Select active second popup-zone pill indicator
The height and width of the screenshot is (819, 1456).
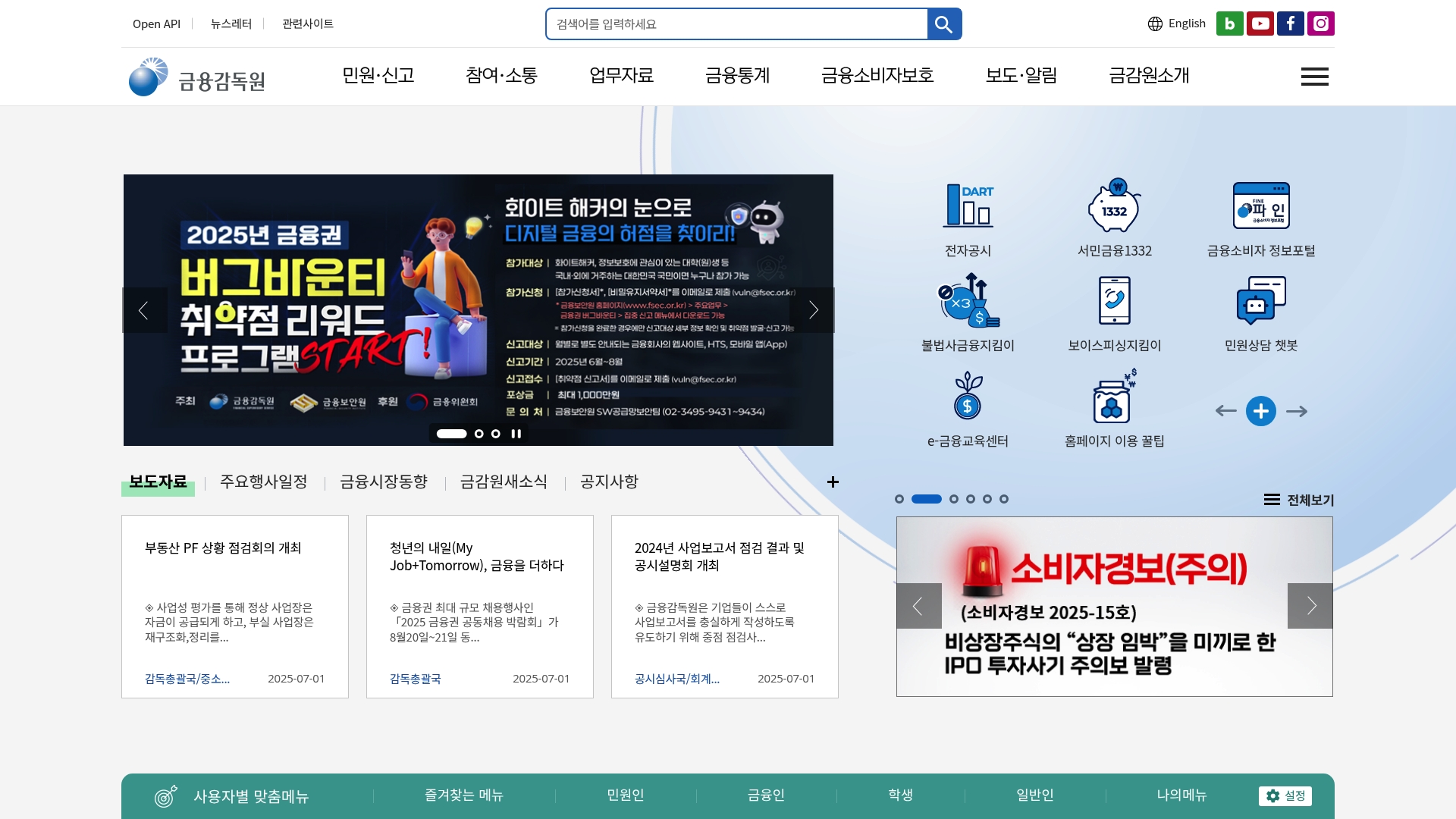(x=927, y=499)
